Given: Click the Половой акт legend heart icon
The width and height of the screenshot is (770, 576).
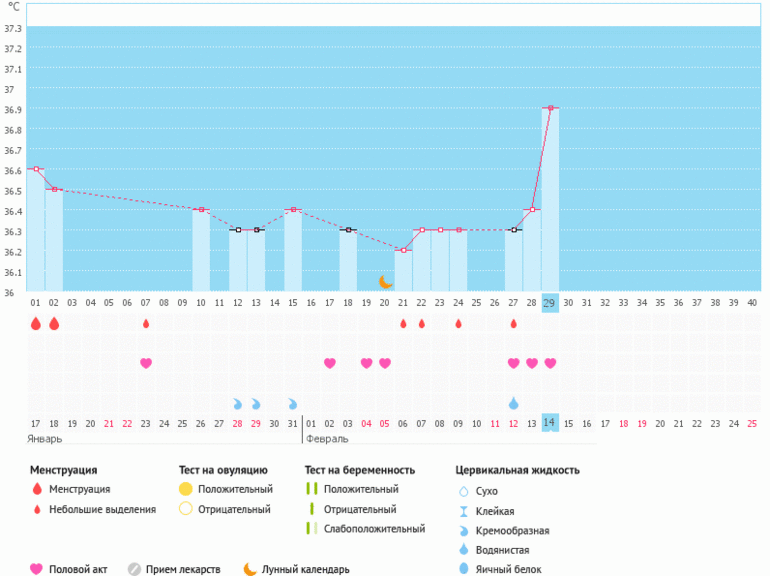Looking at the screenshot, I should tap(37, 569).
